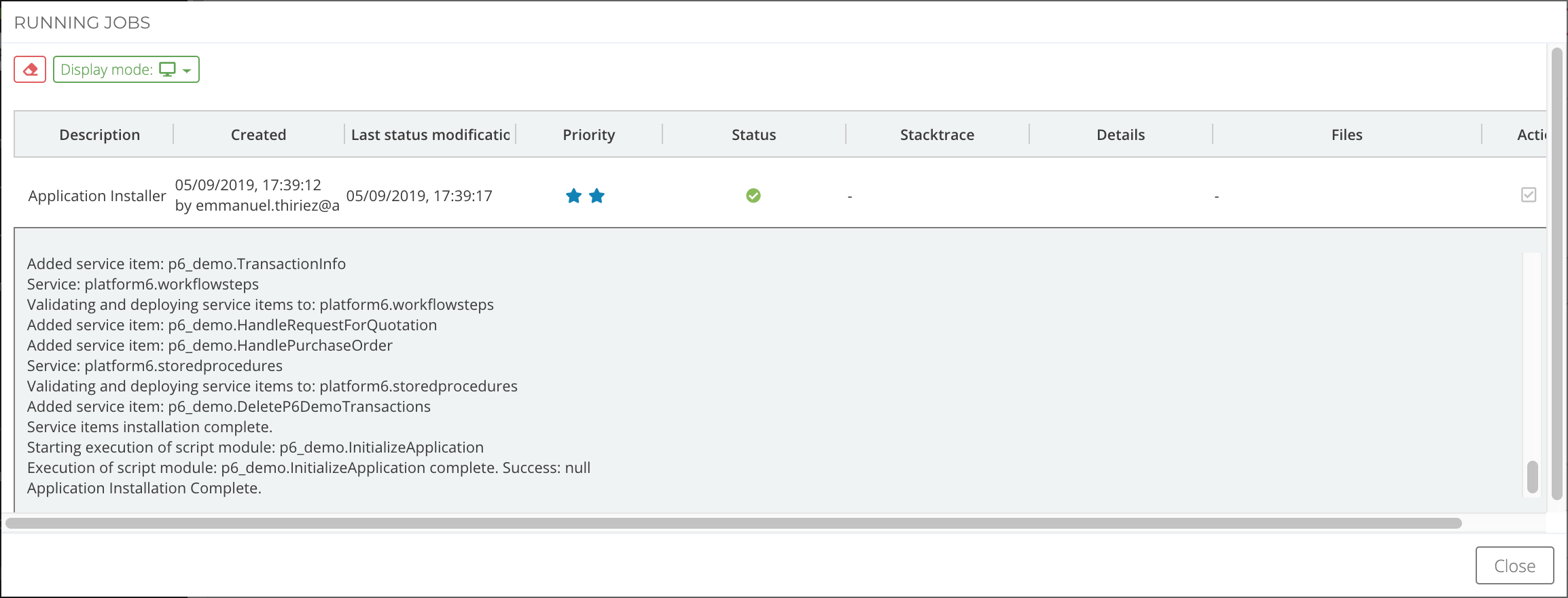
Task: Click the caret arrow next to Display mode
Action: pyautogui.click(x=187, y=71)
